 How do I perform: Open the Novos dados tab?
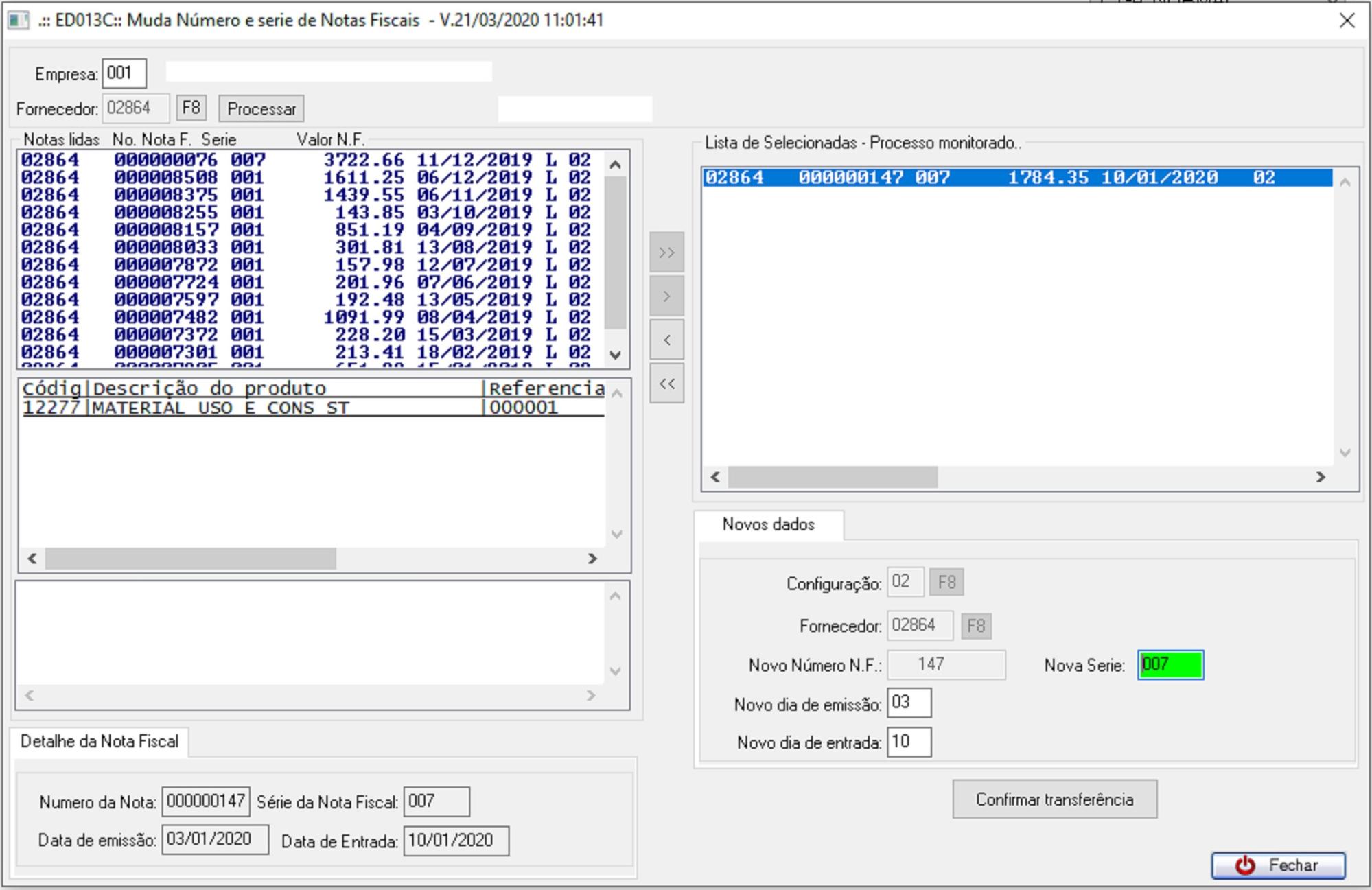tap(768, 525)
